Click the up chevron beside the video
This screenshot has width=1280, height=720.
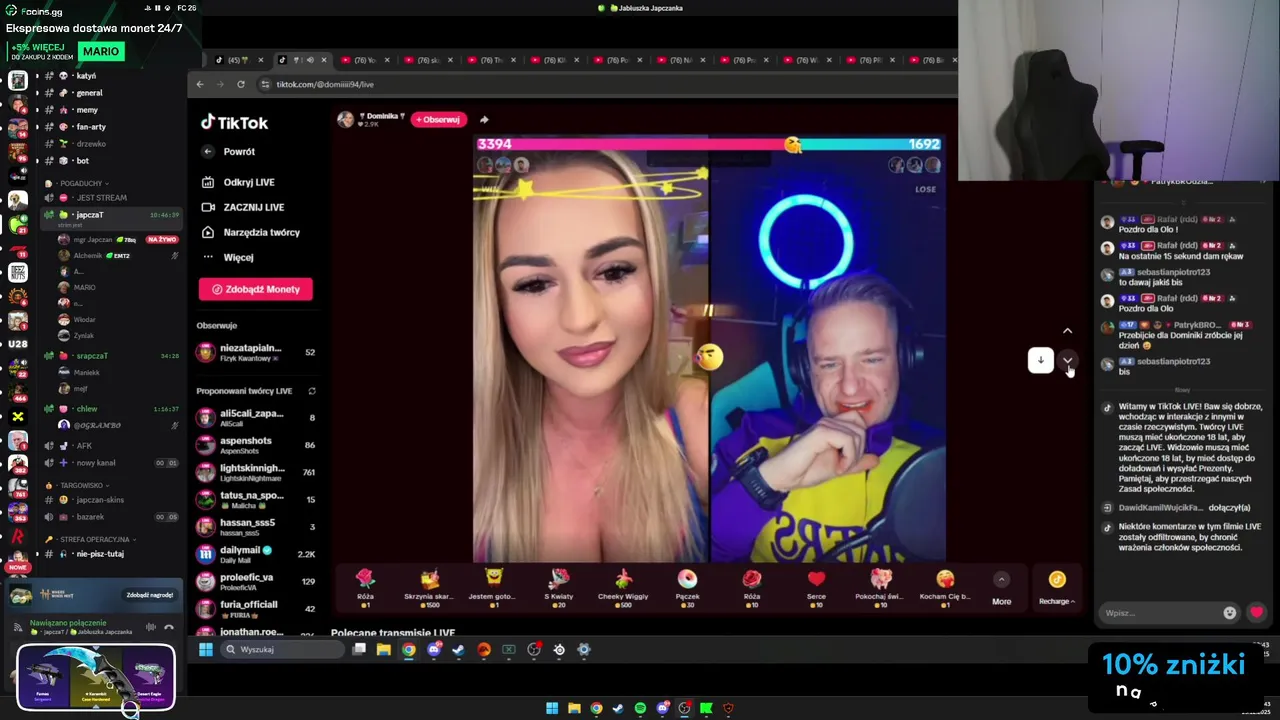point(1067,331)
